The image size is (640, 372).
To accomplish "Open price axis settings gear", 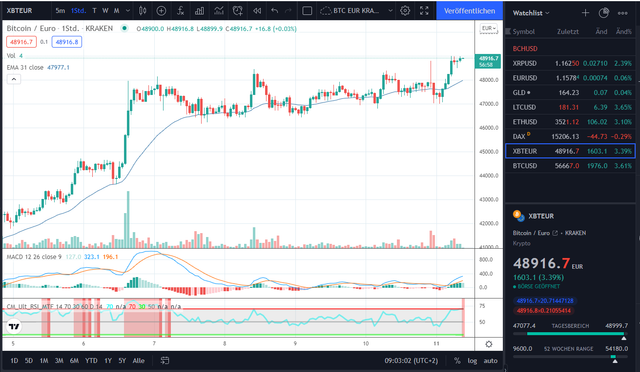I will click(x=489, y=344).
